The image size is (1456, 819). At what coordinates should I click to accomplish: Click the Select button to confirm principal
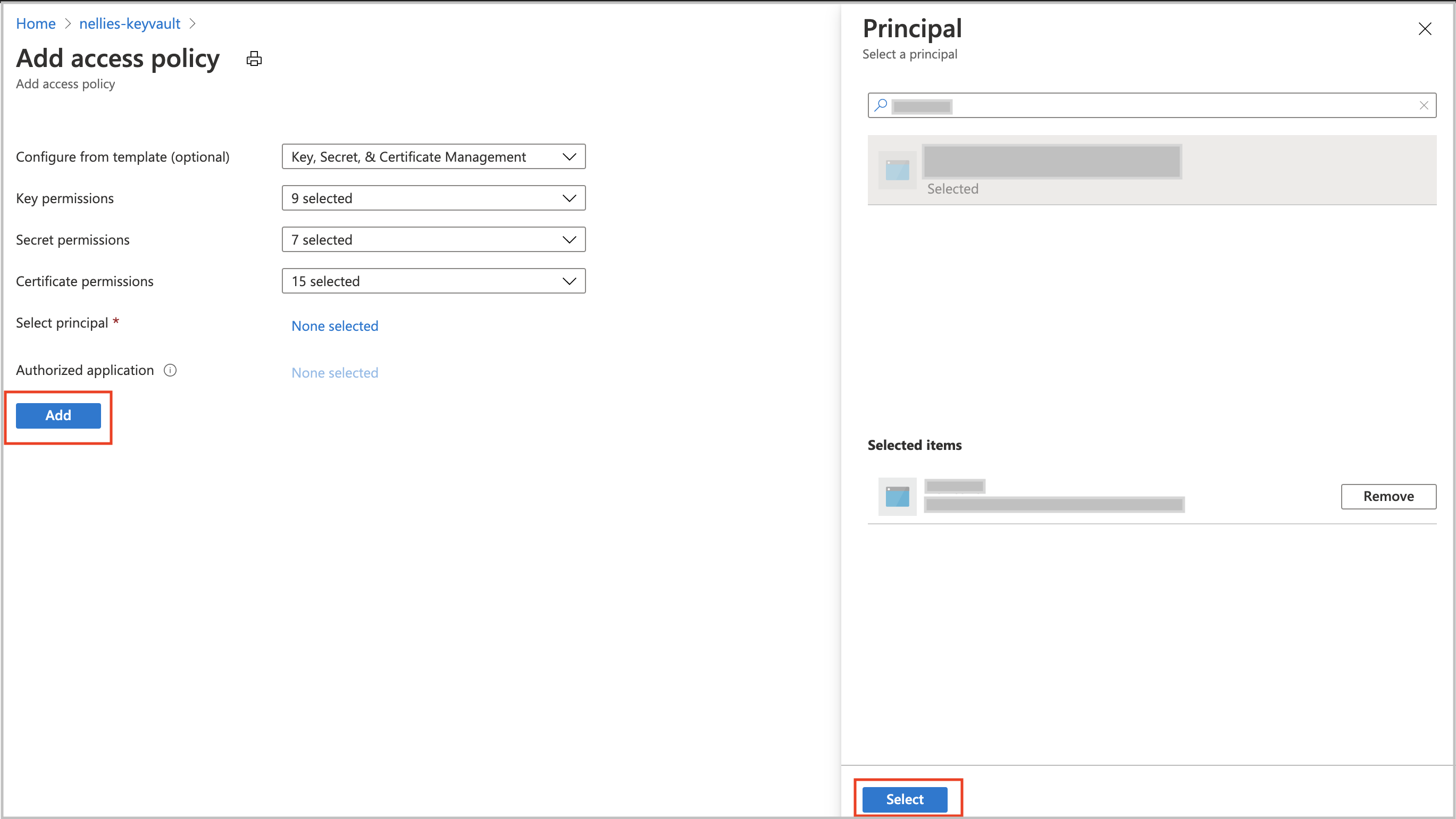tap(905, 799)
